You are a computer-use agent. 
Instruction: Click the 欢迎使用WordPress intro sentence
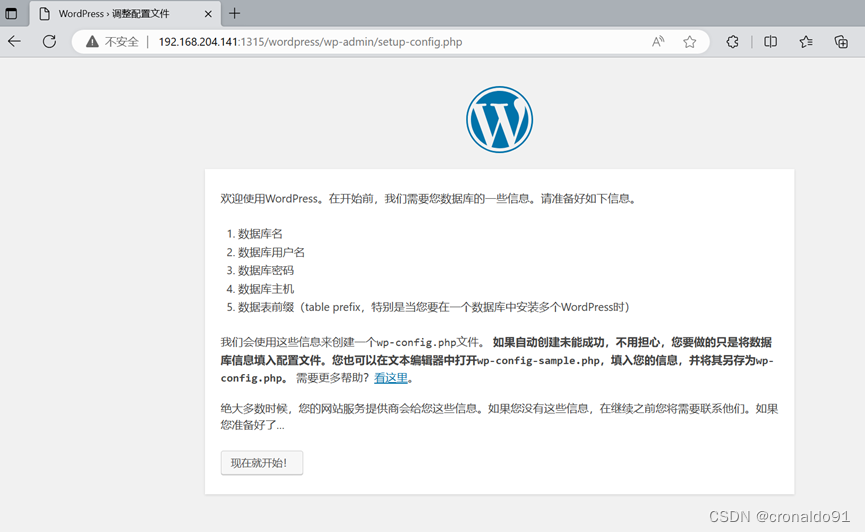coord(429,199)
